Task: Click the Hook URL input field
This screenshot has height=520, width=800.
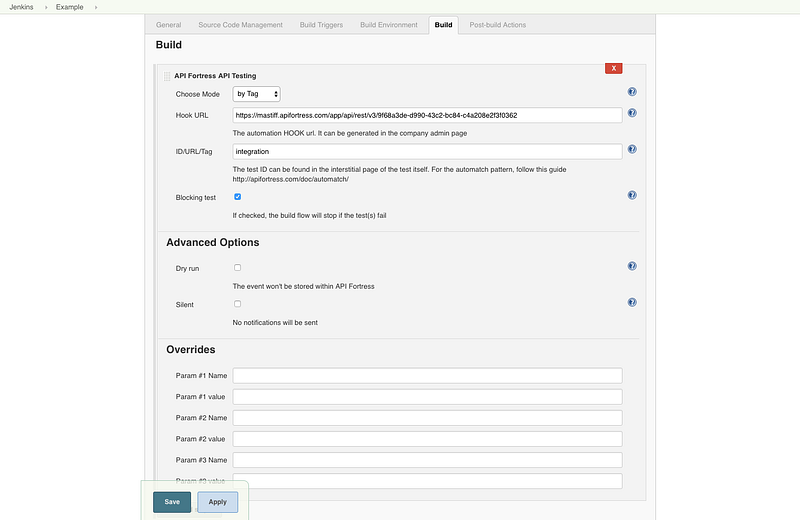Action: pos(427,115)
